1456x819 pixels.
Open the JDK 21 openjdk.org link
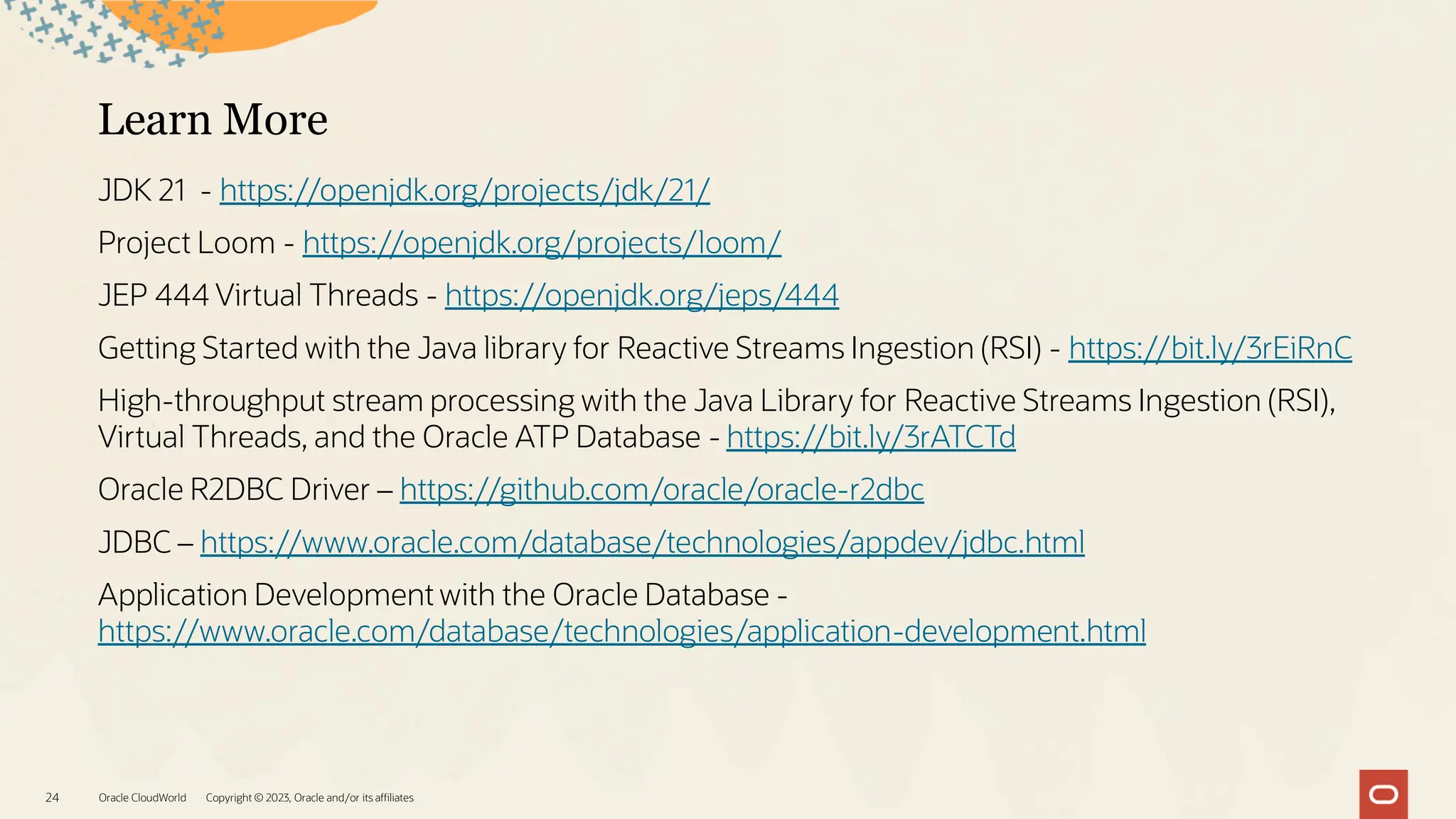pyautogui.click(x=465, y=191)
